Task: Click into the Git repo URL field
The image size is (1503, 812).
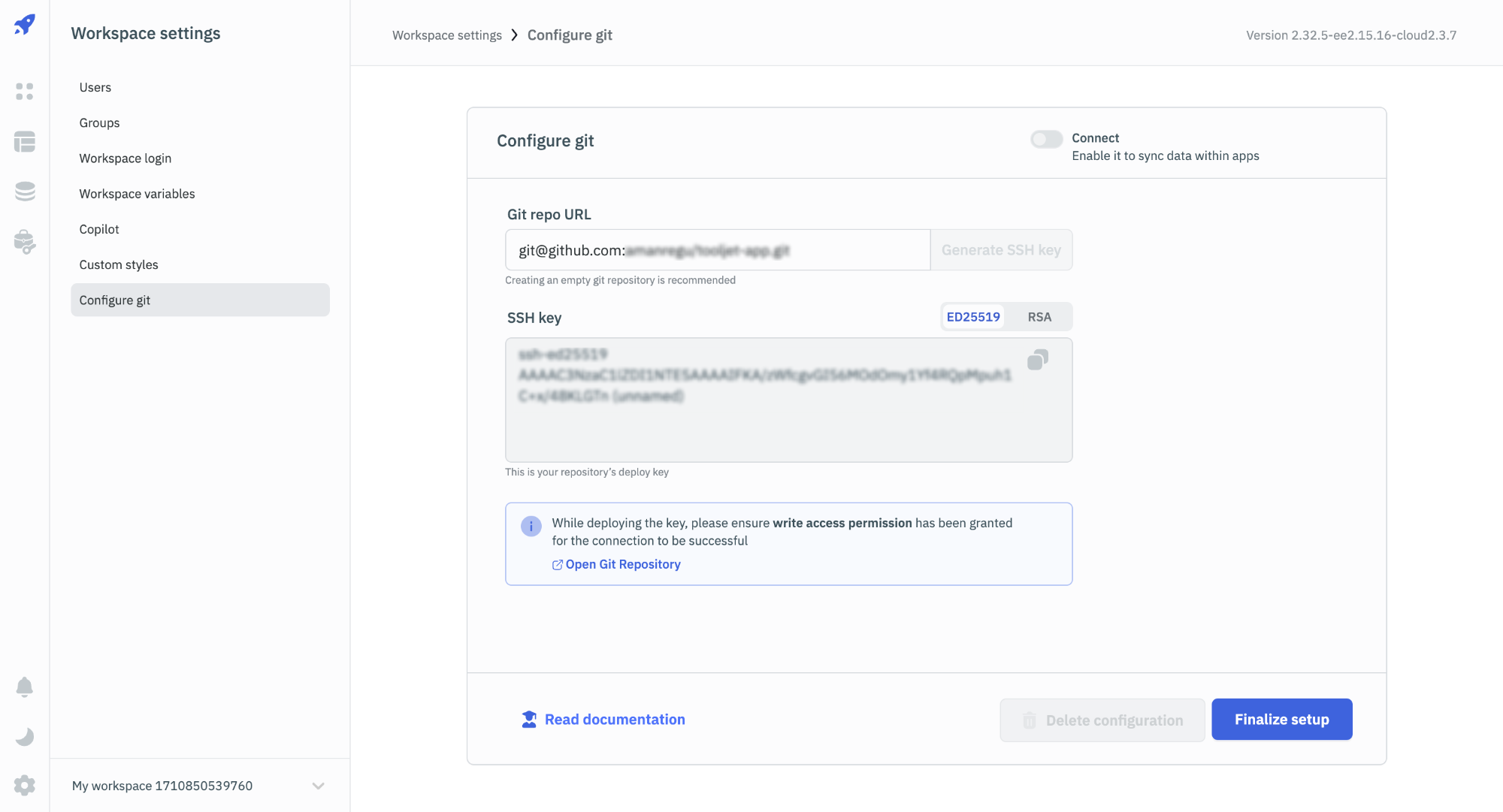Action: click(718, 250)
